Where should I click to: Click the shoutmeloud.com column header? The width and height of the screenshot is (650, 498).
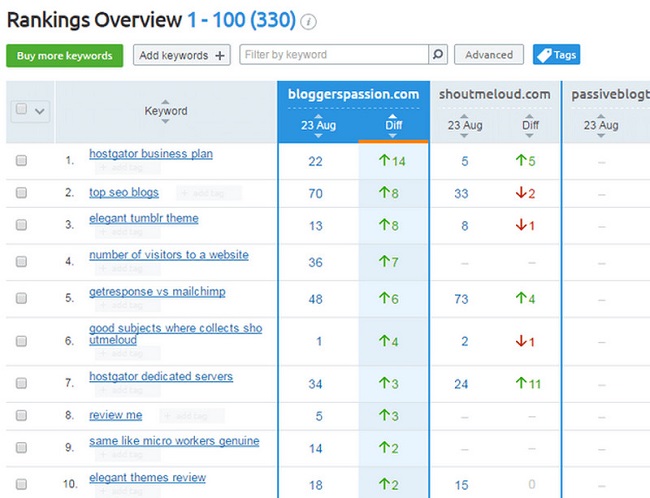click(x=495, y=95)
